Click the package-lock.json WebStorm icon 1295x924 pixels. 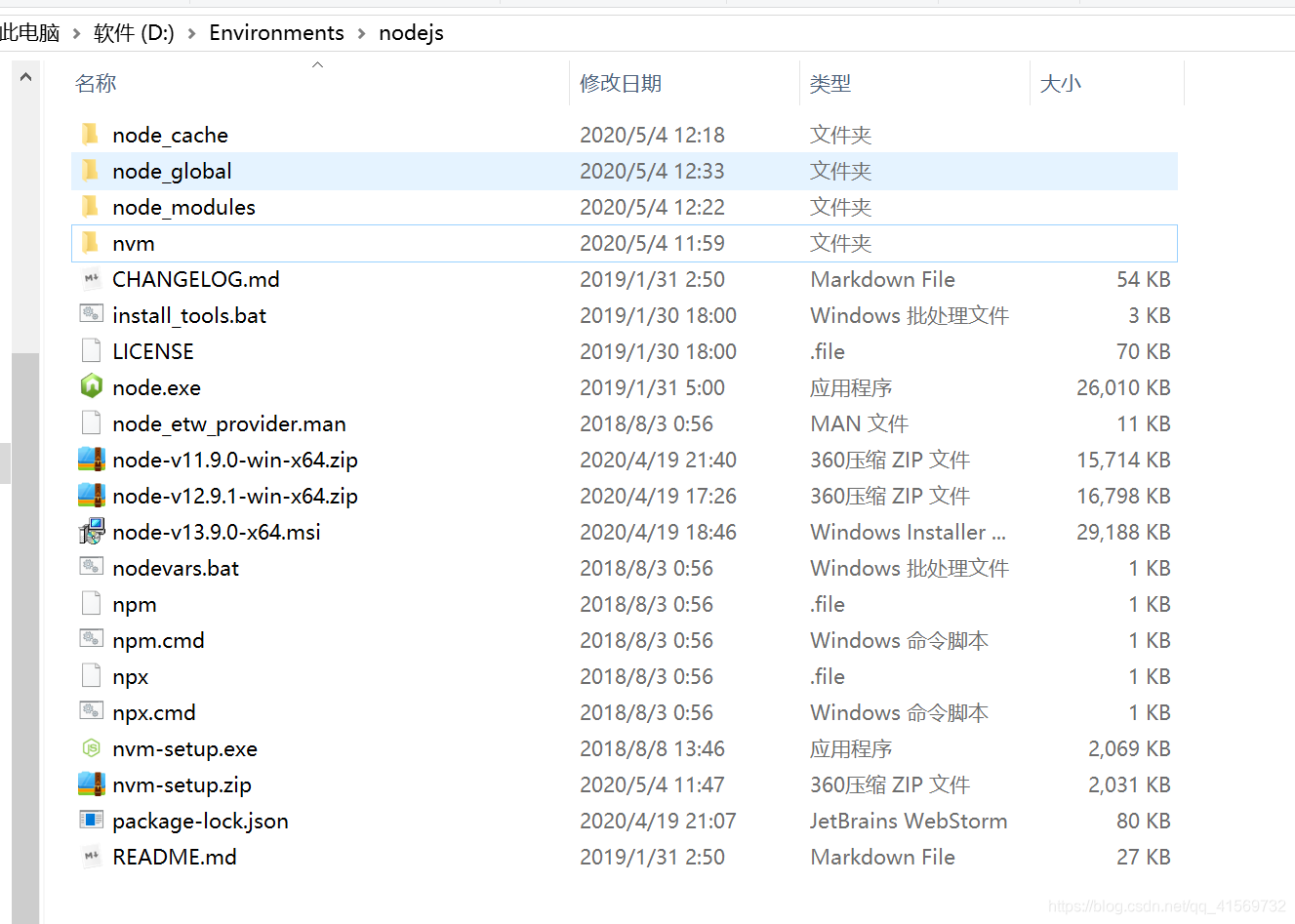tap(91, 820)
